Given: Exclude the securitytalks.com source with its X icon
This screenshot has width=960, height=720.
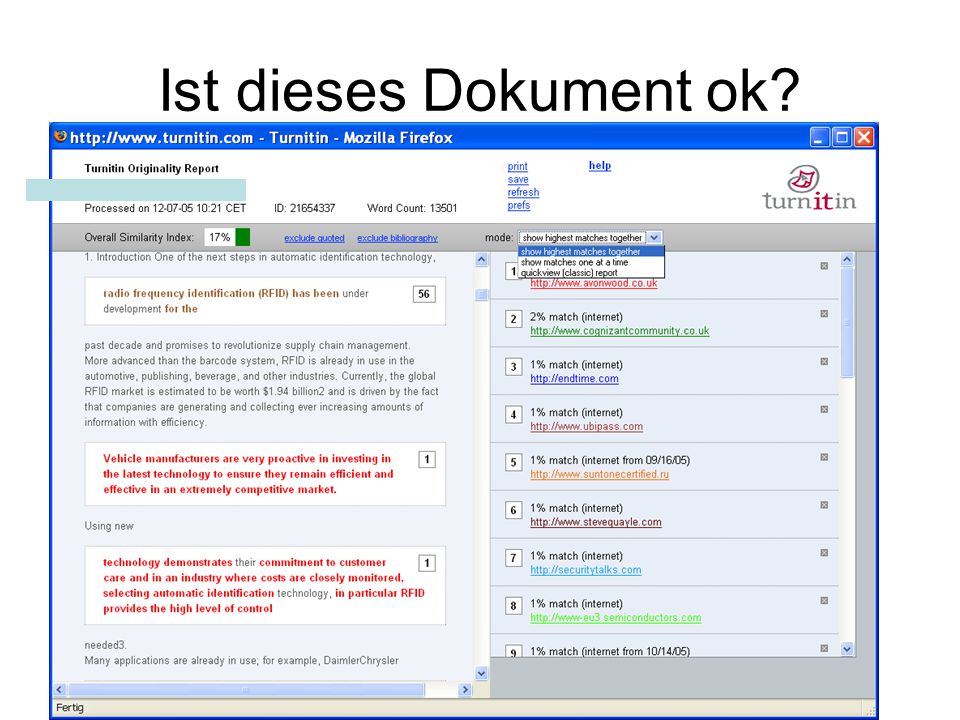Looking at the screenshot, I should pos(824,552).
